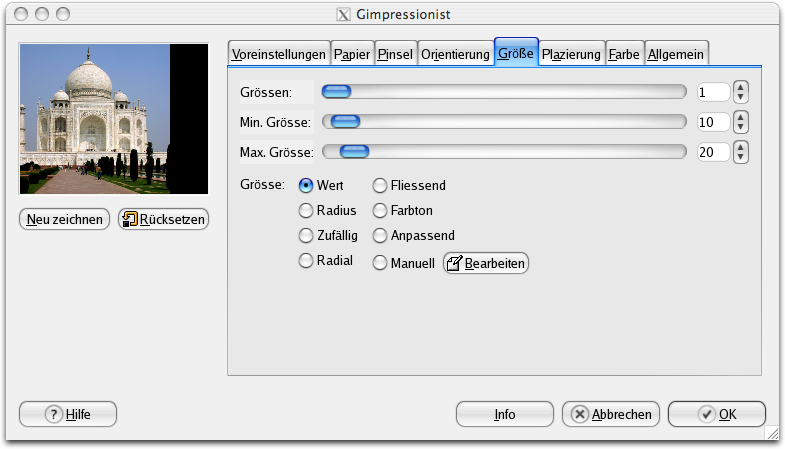Switch to the Orientierung tab
The height and width of the screenshot is (449, 785).
[455, 54]
